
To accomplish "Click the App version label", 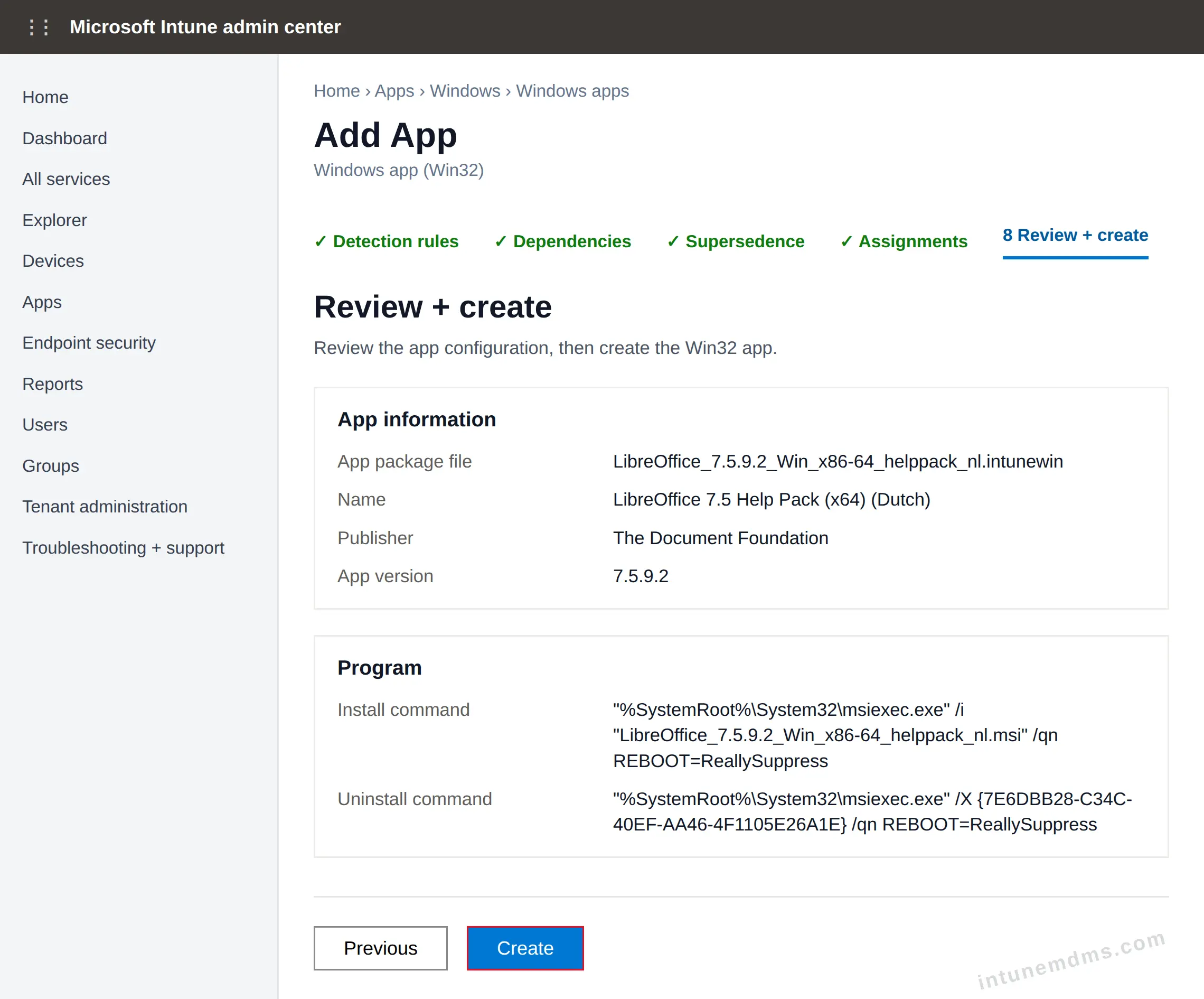I will point(385,576).
